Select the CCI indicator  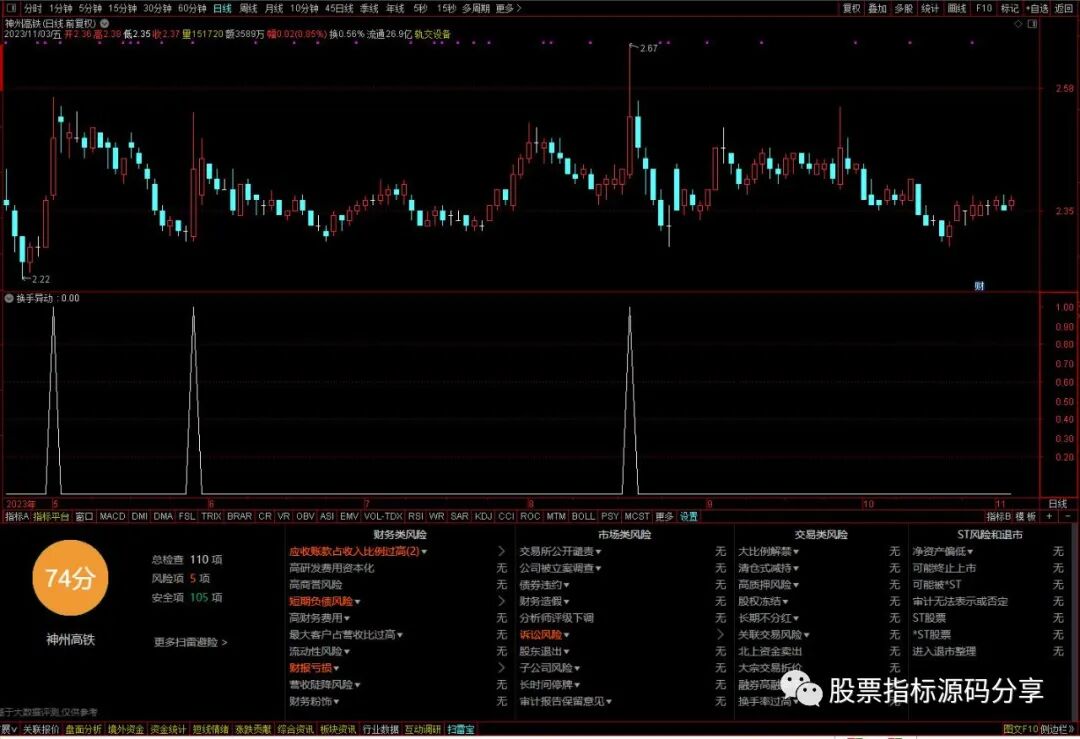pyautogui.click(x=506, y=516)
